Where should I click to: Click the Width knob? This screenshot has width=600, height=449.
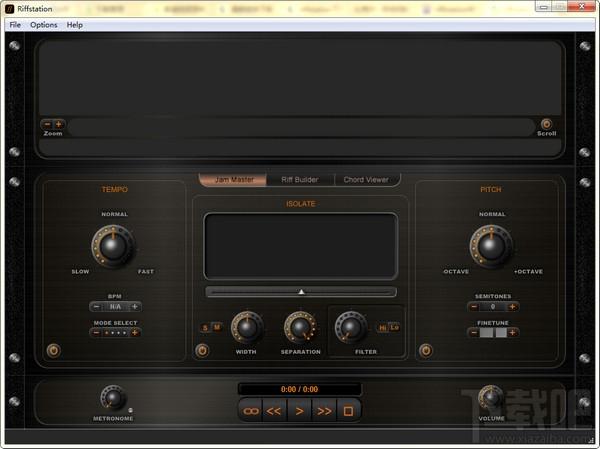coord(247,327)
